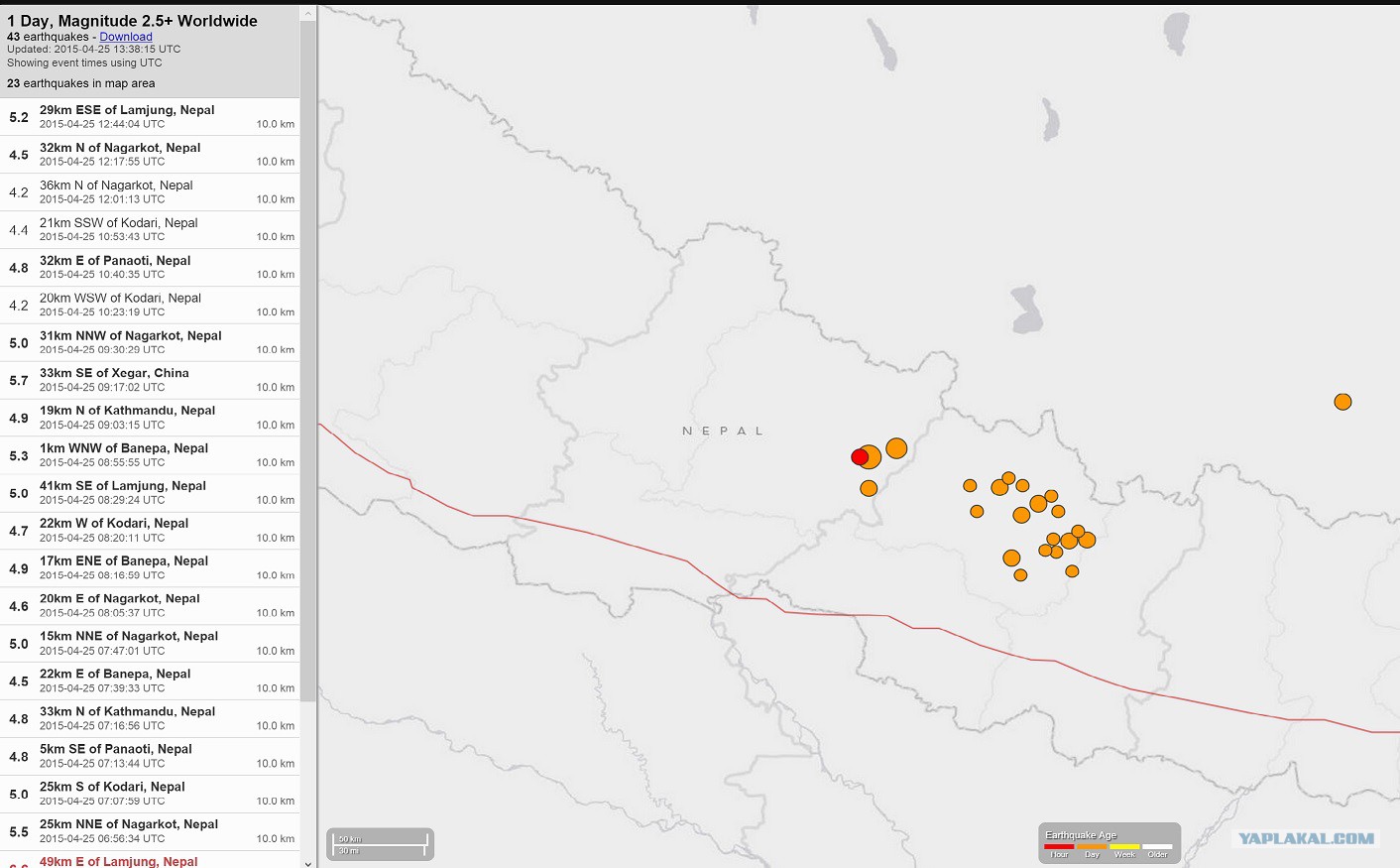Click the yellow Week swatch in the legend
1400x868 pixels.
coord(1124,847)
